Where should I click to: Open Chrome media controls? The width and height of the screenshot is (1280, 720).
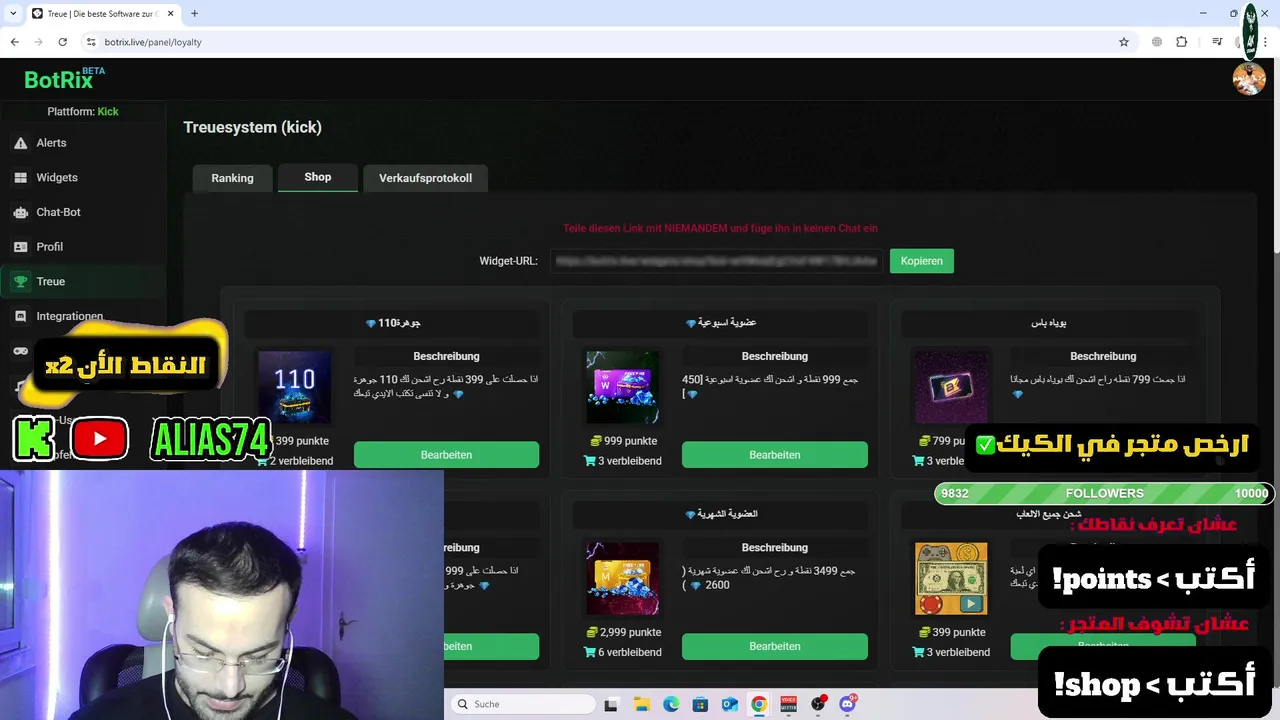[x=1217, y=42]
